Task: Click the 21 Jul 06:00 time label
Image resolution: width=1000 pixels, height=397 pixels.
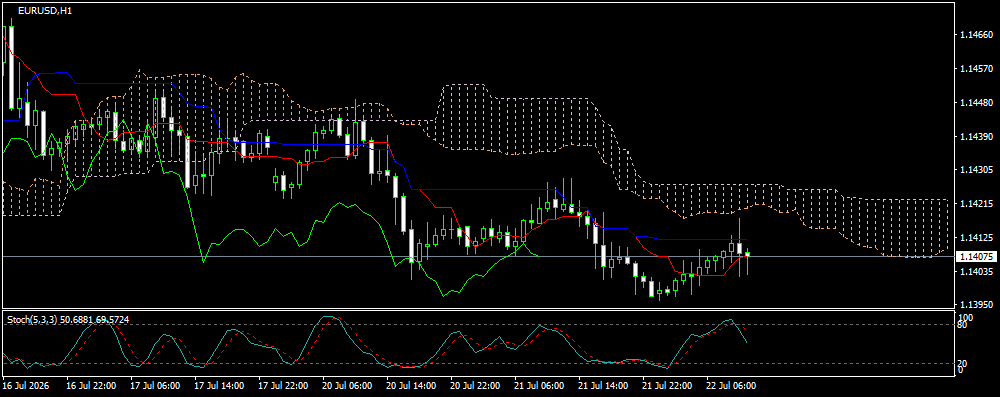Action: [540, 386]
